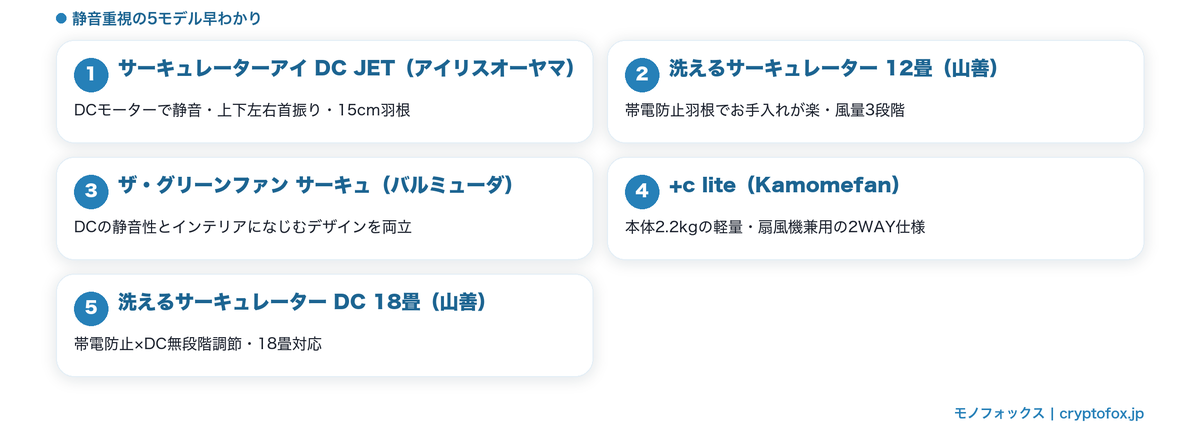
Task: Click the number 5 circle badge
Action: pos(91,307)
